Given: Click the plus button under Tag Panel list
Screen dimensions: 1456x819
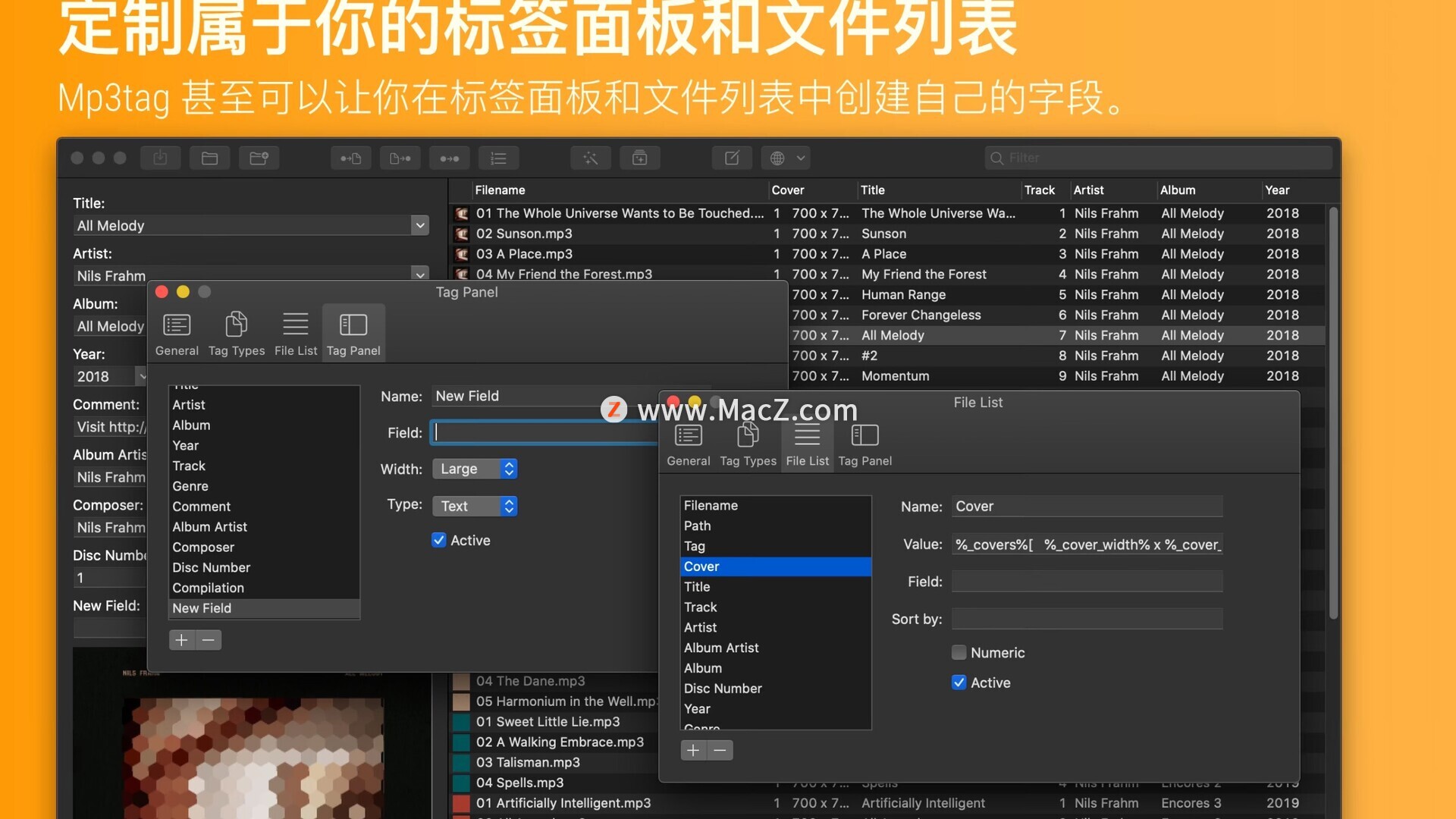Looking at the screenshot, I should (182, 640).
